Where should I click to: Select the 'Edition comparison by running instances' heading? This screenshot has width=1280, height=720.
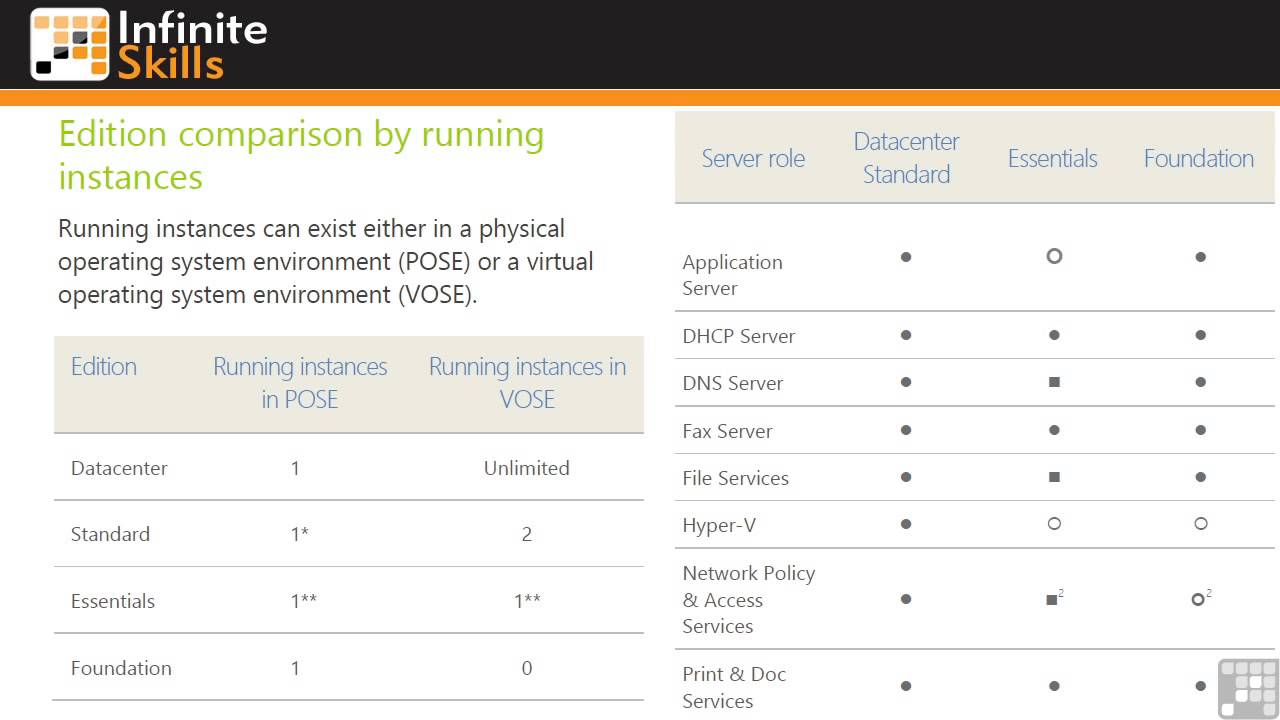[x=301, y=155]
